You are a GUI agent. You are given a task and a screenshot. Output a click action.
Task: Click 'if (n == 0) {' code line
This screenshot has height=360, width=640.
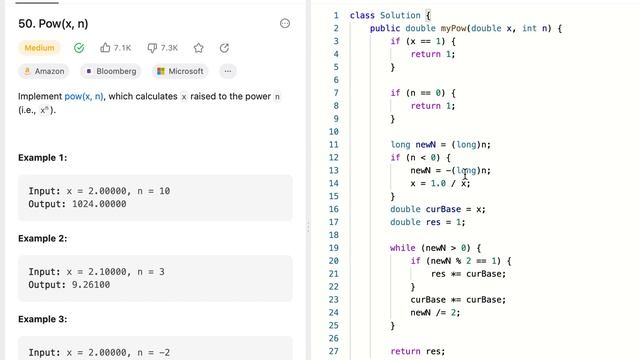coord(423,93)
